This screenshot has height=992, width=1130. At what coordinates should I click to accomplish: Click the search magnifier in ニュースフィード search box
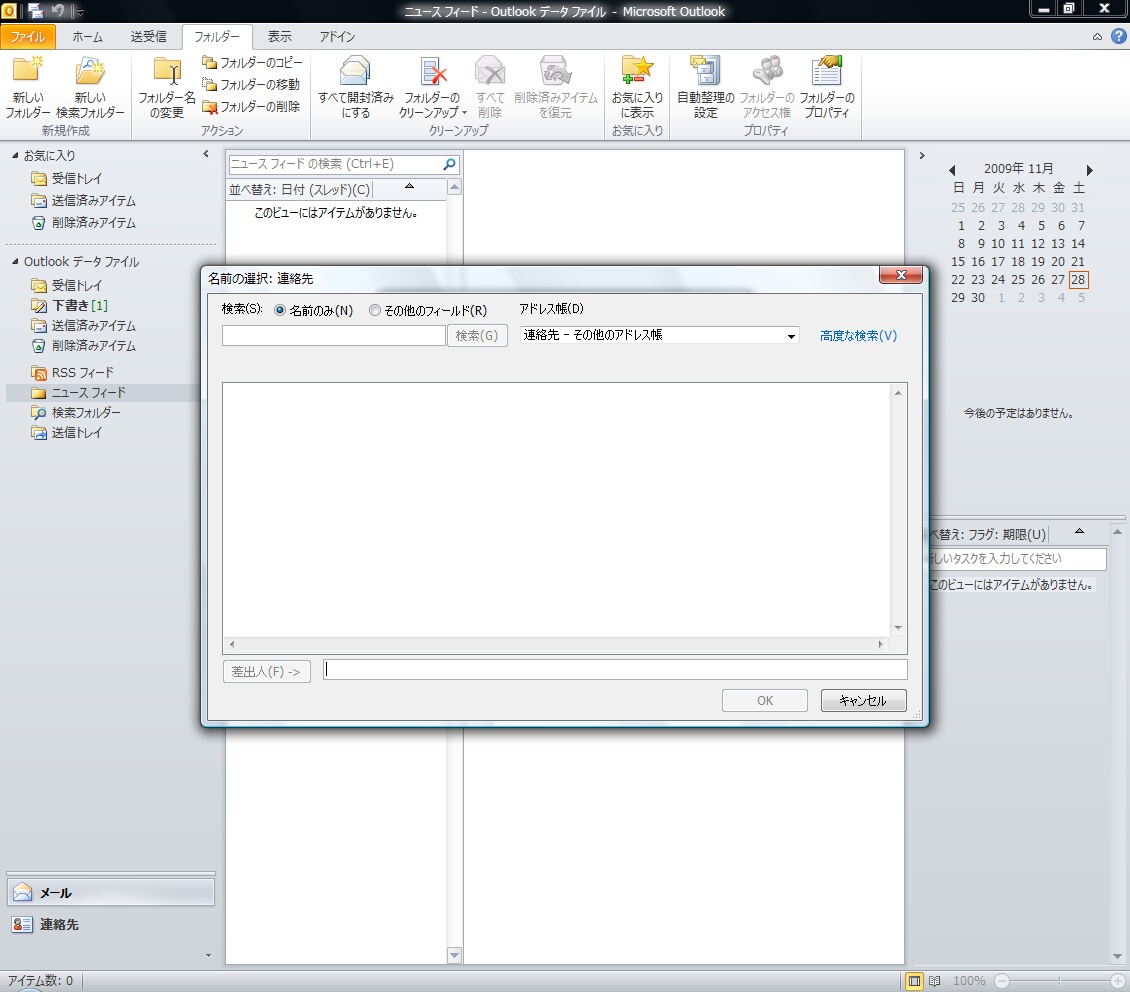[449, 164]
